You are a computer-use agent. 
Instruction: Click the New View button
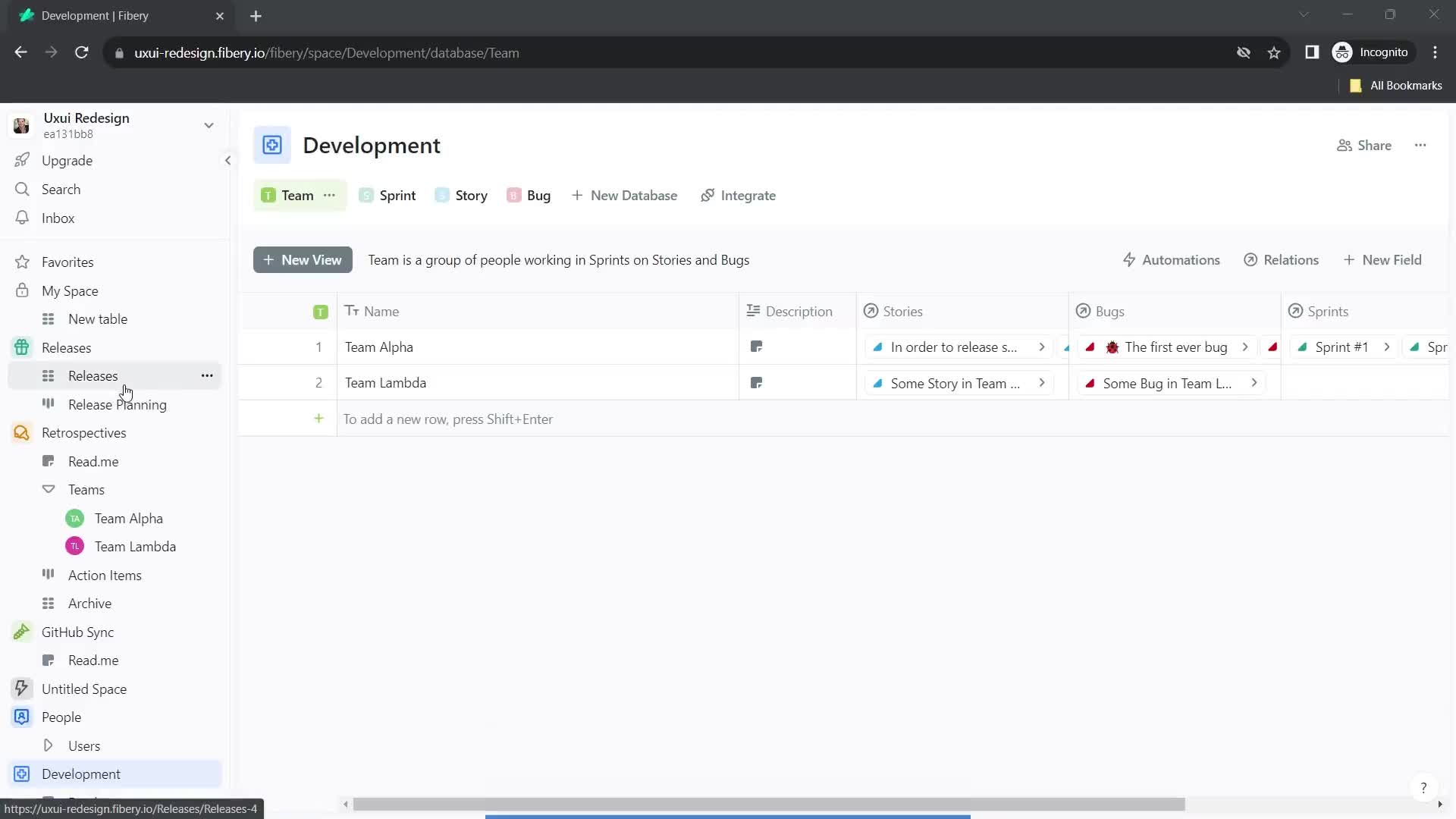[303, 259]
